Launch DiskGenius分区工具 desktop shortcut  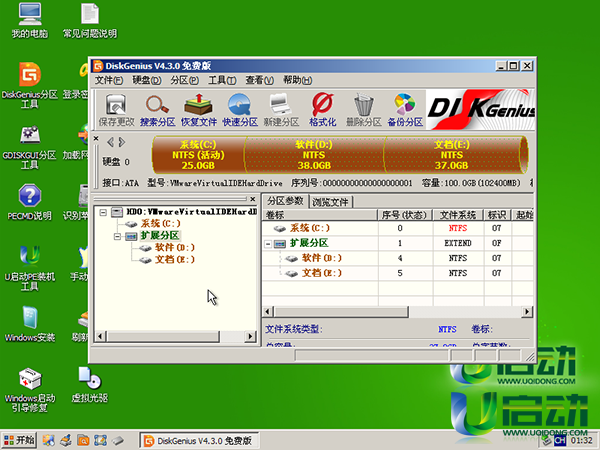(30, 86)
